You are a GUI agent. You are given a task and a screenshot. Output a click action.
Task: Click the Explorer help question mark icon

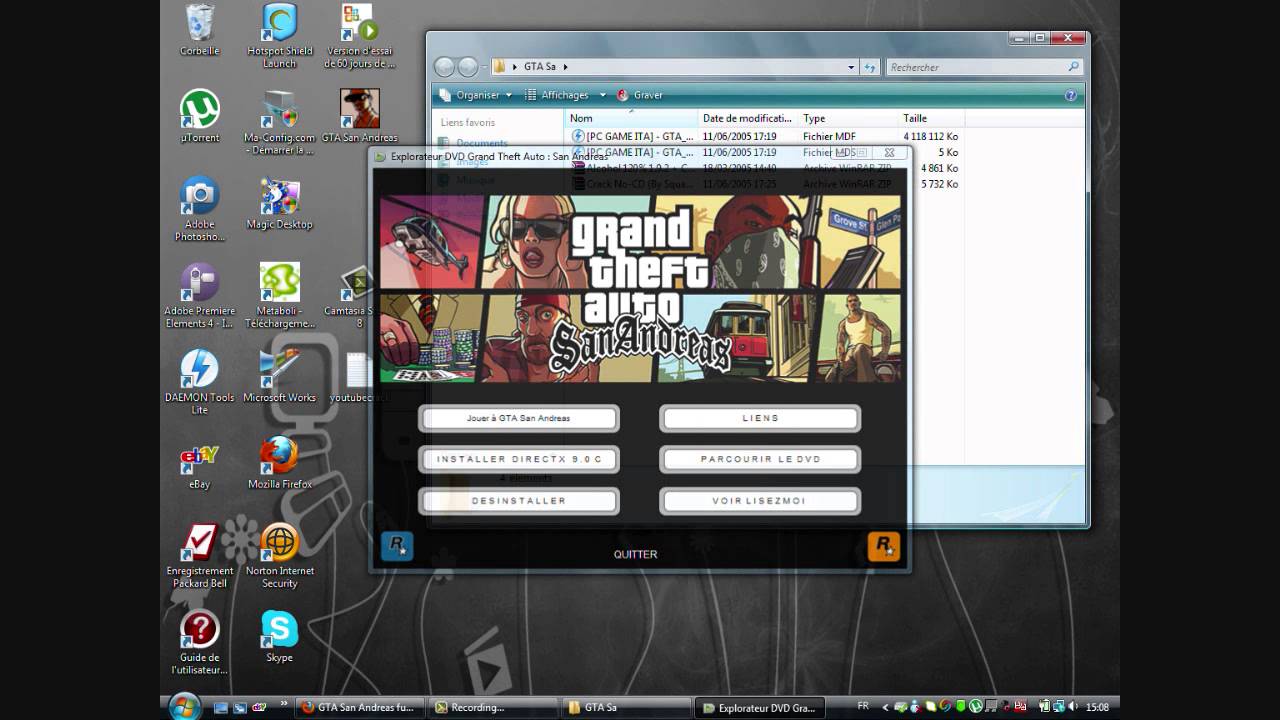pyautogui.click(x=1071, y=95)
